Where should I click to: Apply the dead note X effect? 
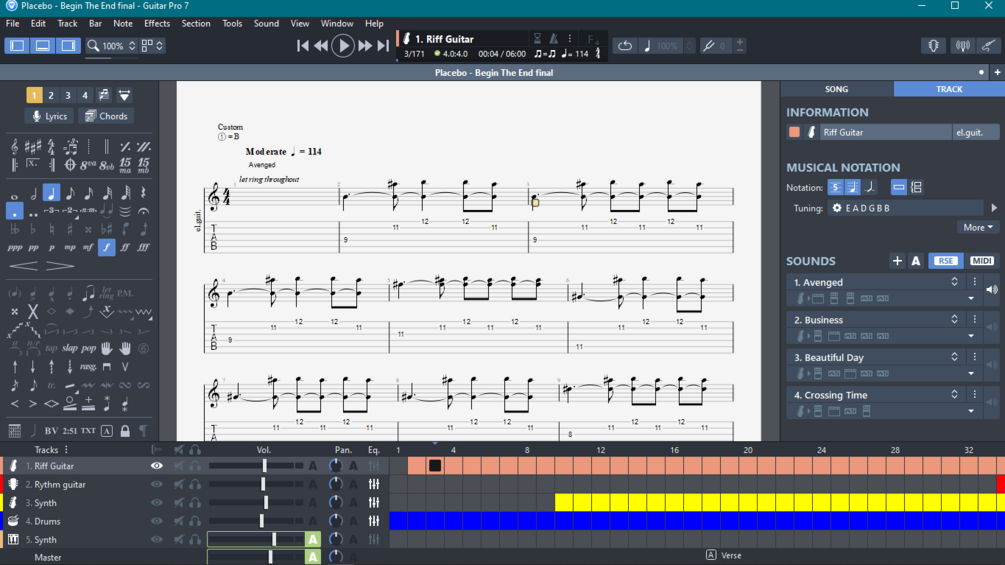33,312
